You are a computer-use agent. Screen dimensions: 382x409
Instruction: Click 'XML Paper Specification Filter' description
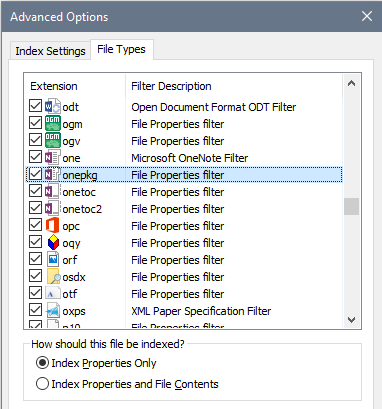click(201, 311)
